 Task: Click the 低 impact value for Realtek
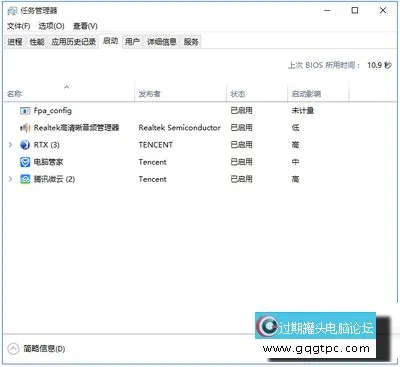(x=295, y=128)
